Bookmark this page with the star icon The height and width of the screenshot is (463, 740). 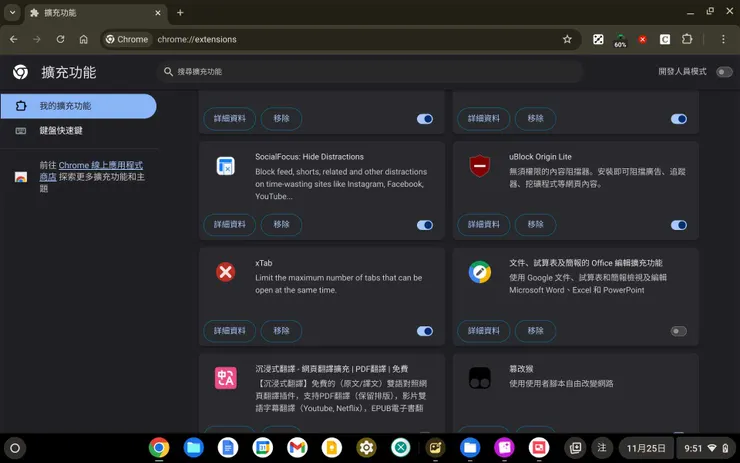[567, 39]
